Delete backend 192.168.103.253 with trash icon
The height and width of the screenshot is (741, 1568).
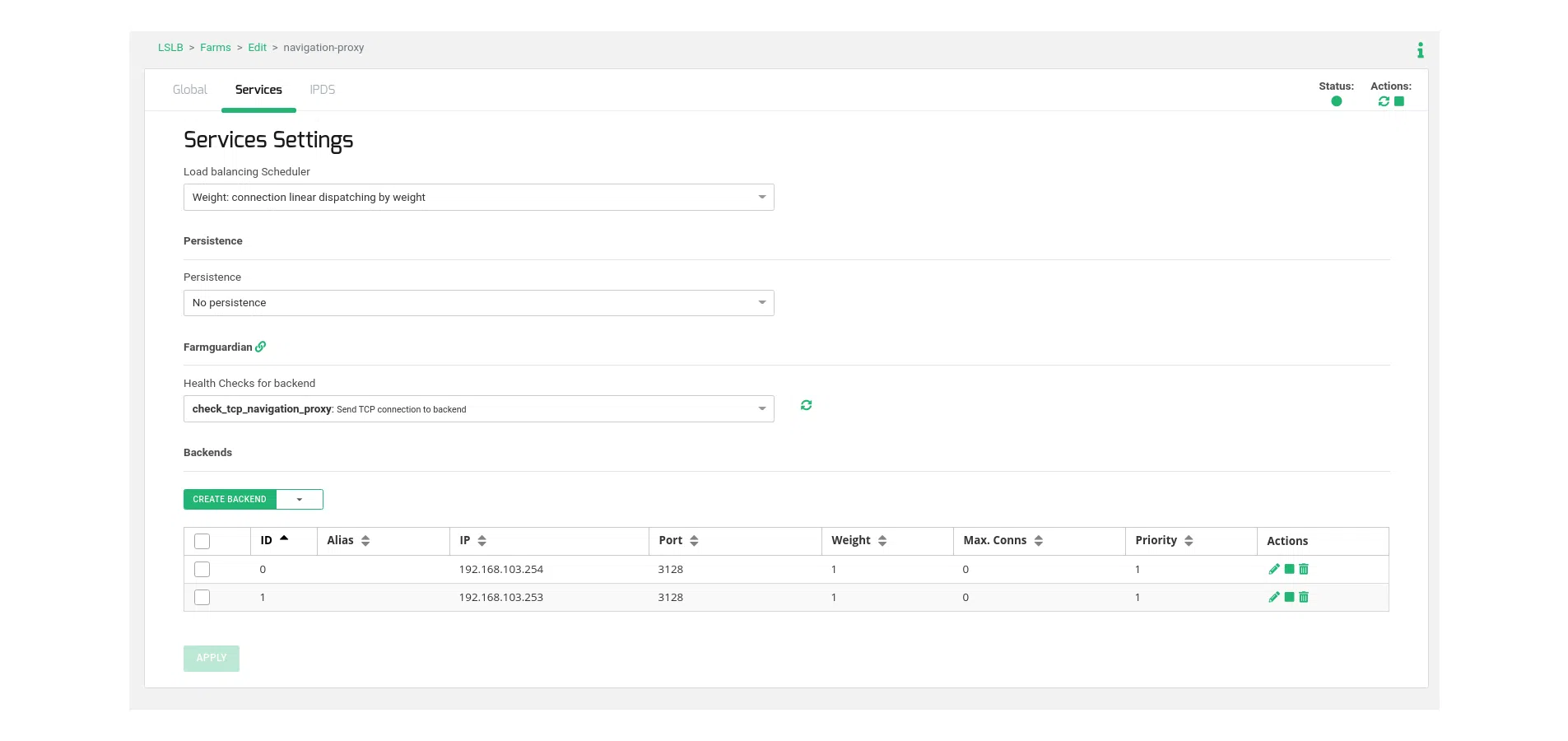pos(1304,597)
